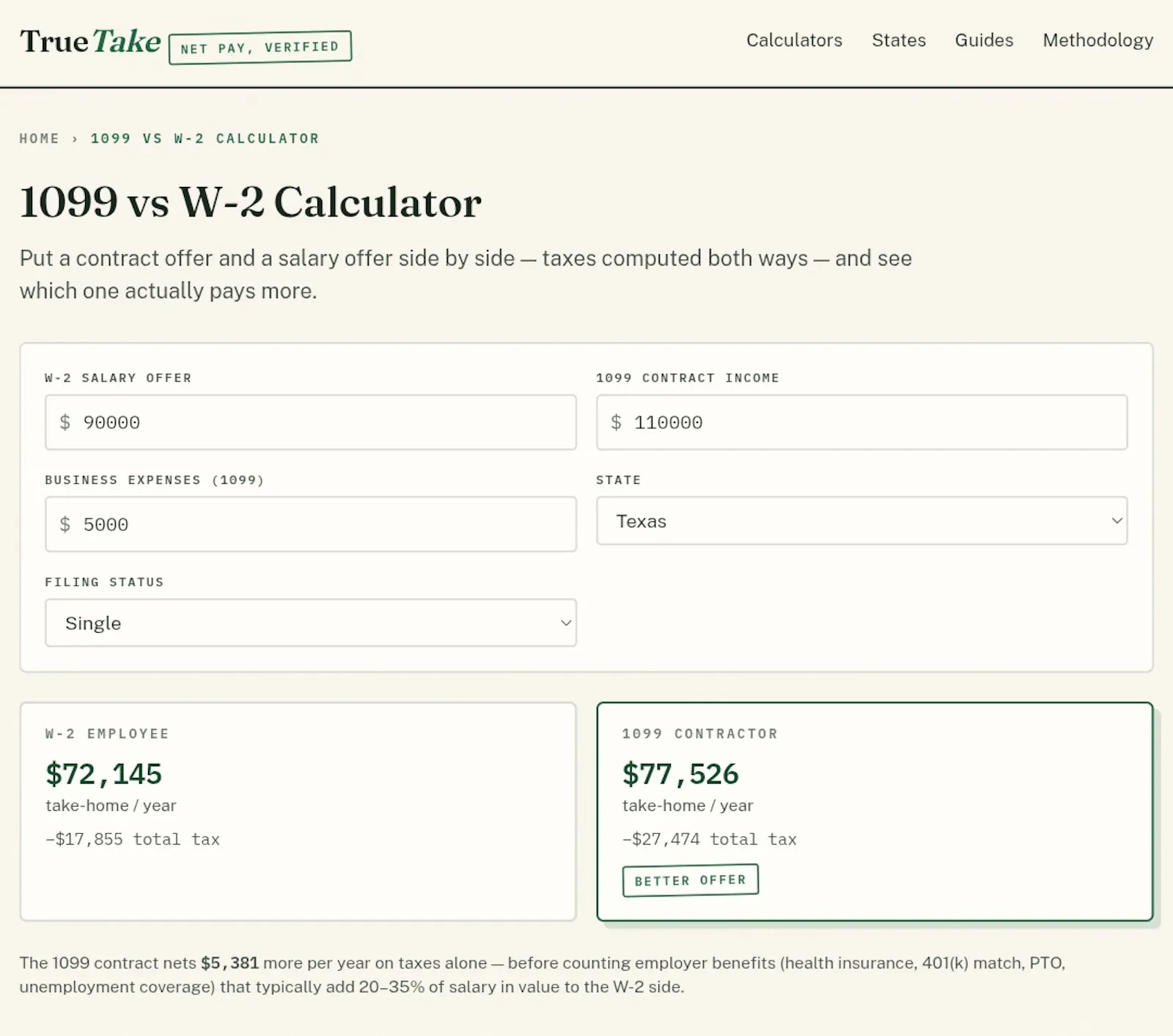The image size is (1173, 1036).
Task: Click the $72,145 take-home amount
Action: tap(103, 774)
